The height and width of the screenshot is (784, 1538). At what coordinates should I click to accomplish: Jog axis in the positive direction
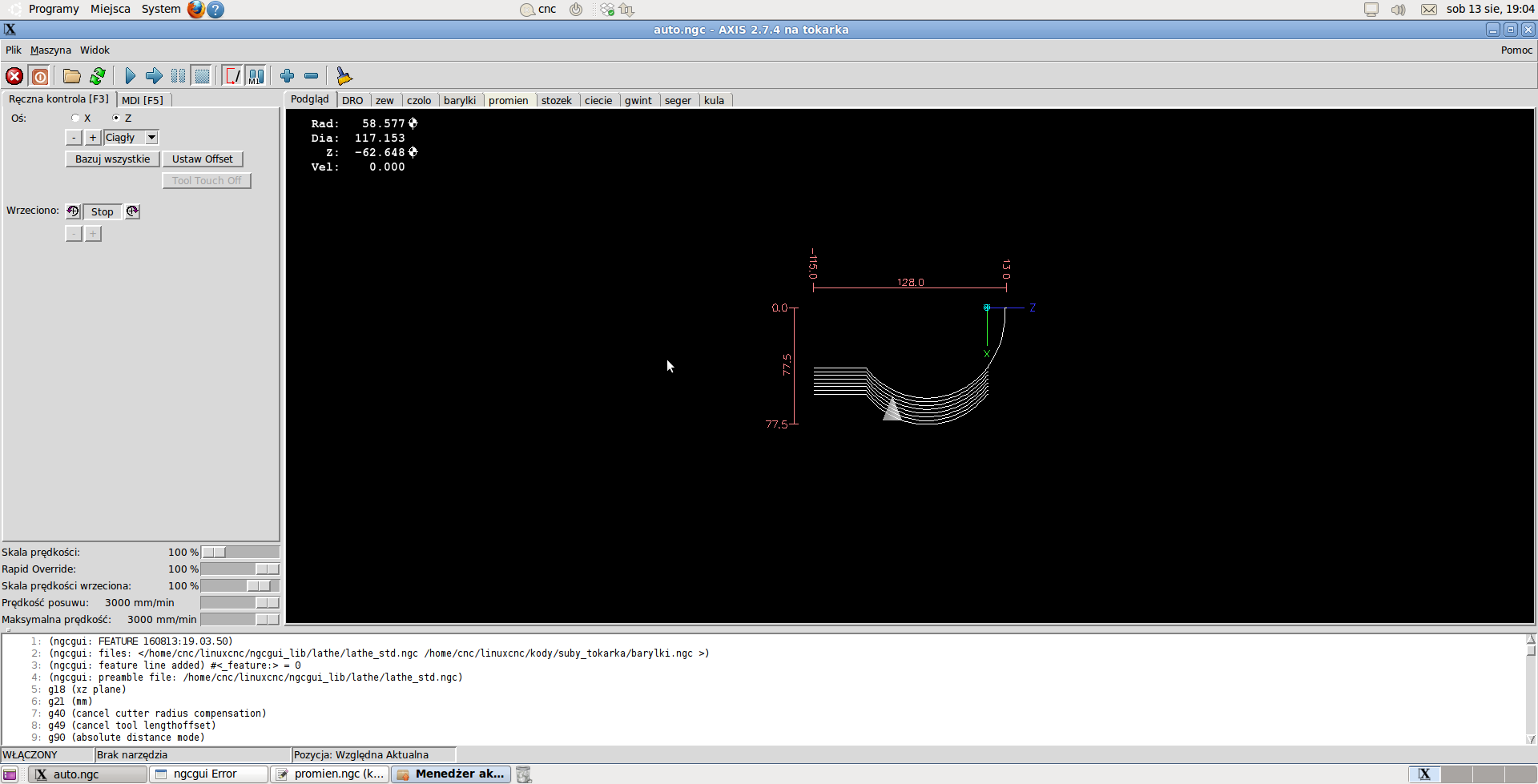point(93,138)
